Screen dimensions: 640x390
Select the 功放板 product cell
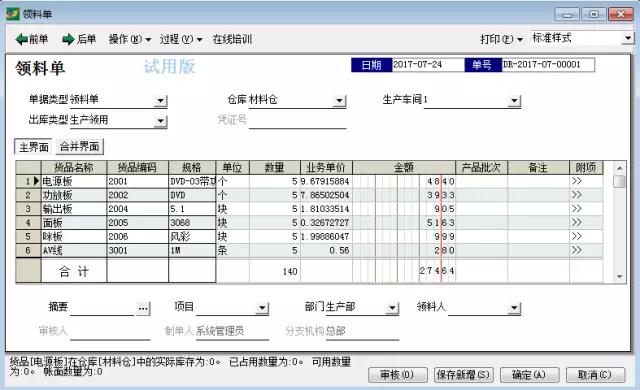click(x=74, y=195)
